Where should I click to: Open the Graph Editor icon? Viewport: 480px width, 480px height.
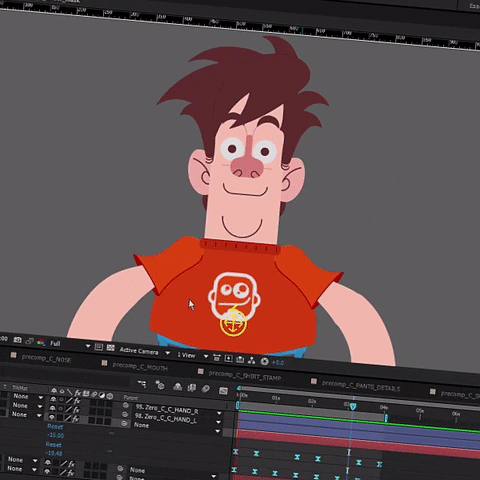(x=223, y=390)
